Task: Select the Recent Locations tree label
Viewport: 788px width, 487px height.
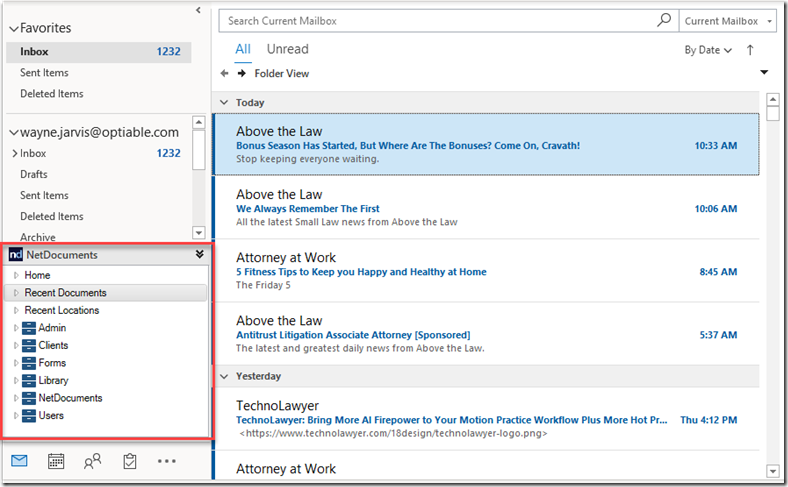Action: [62, 310]
